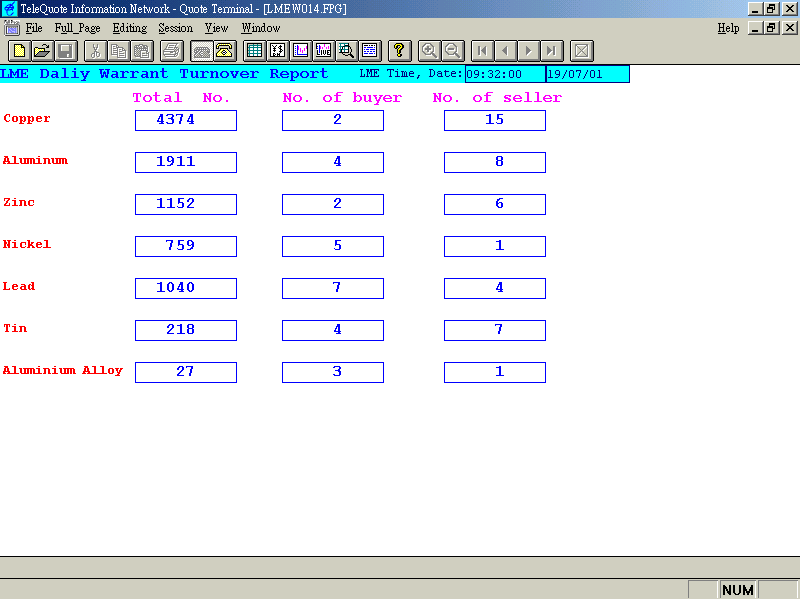Open a file with the folder icon

[42, 51]
